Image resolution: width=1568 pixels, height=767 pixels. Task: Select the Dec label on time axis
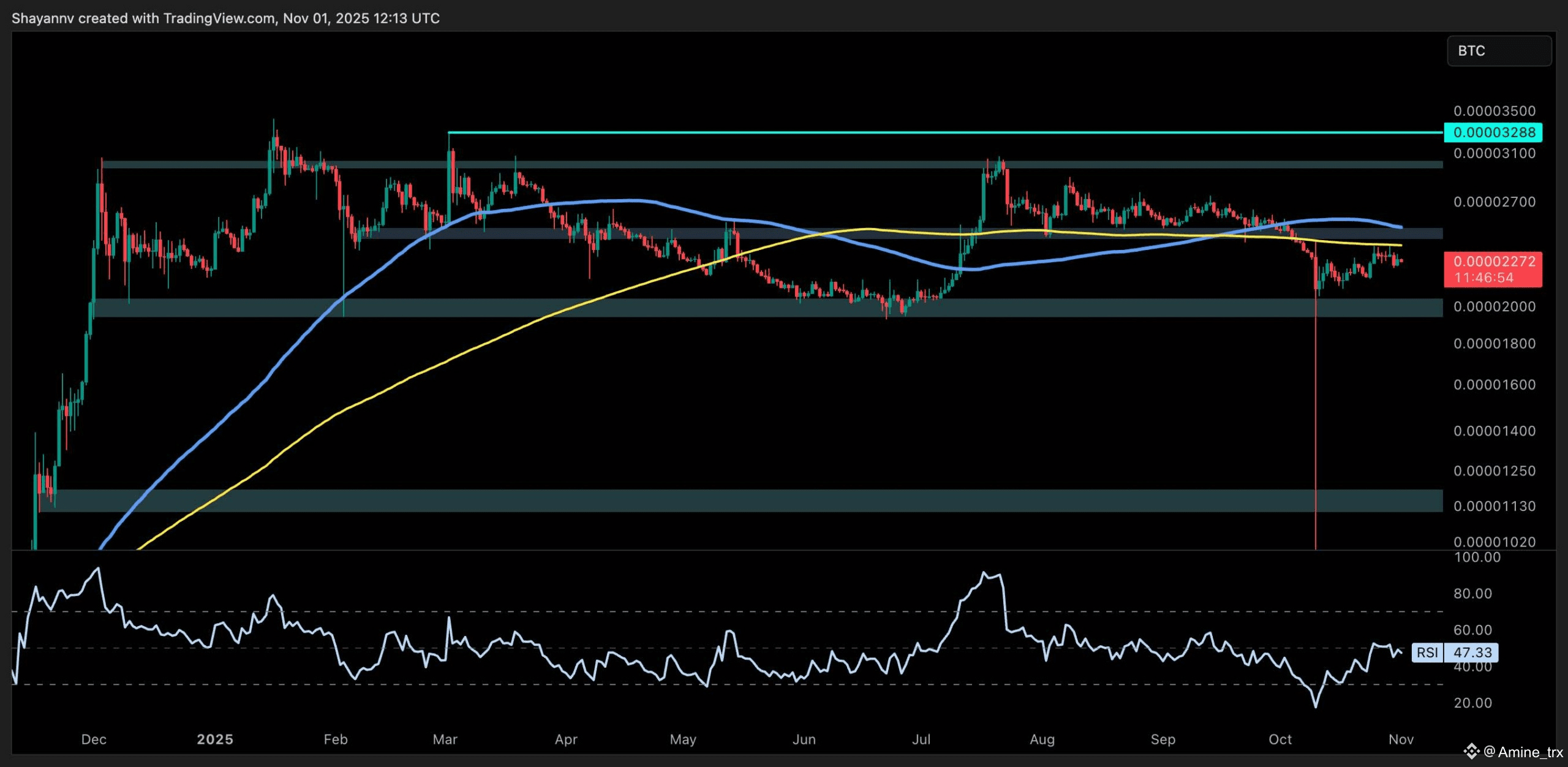[x=94, y=739]
